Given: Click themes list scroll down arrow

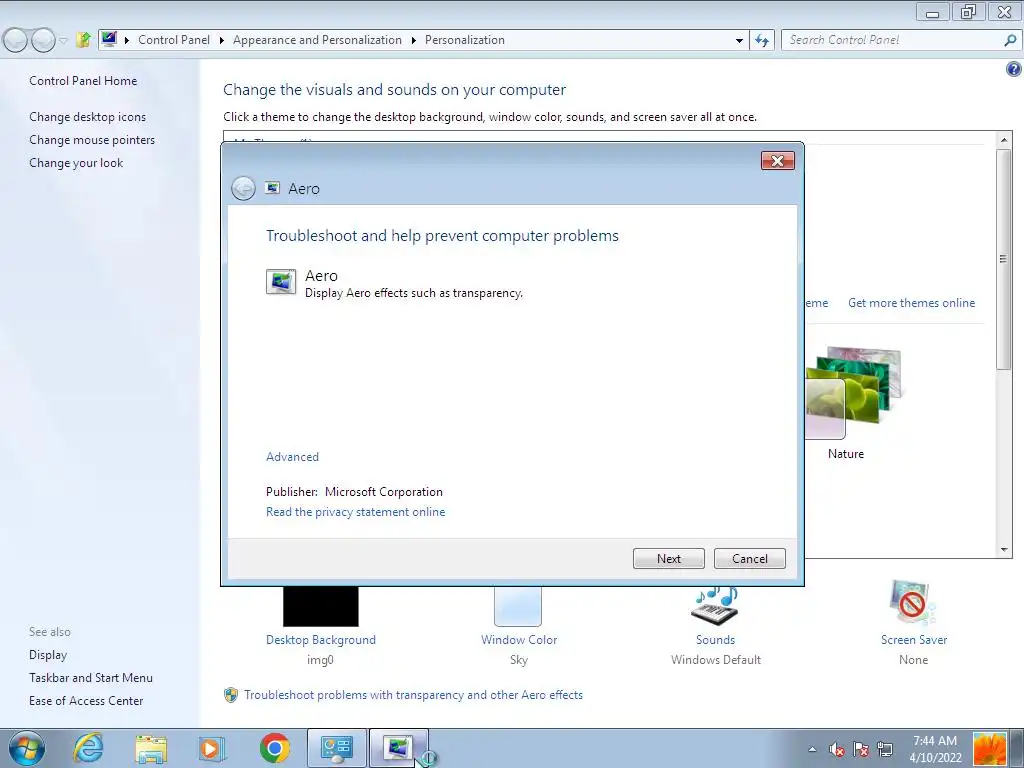Looking at the screenshot, I should [1004, 550].
